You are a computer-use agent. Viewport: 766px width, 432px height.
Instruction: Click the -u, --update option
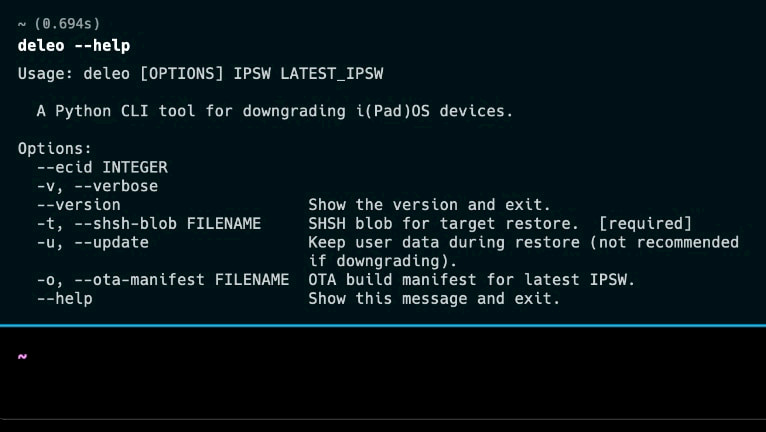point(93,242)
